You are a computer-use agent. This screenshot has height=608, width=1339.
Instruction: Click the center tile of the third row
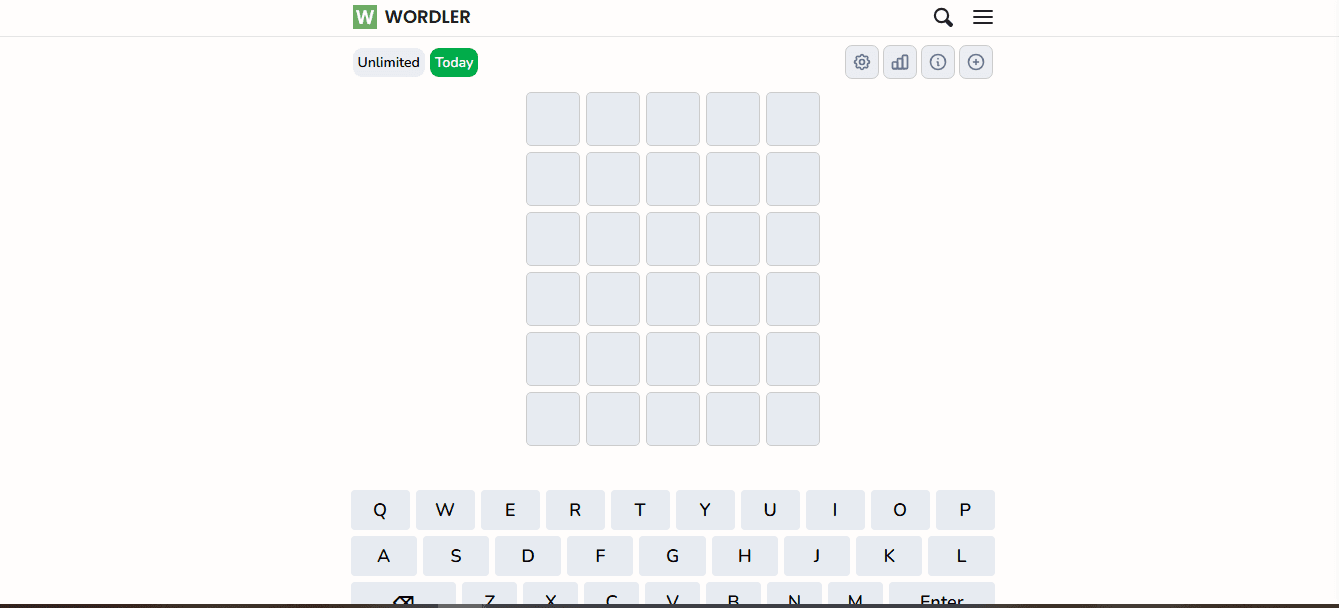(673, 239)
